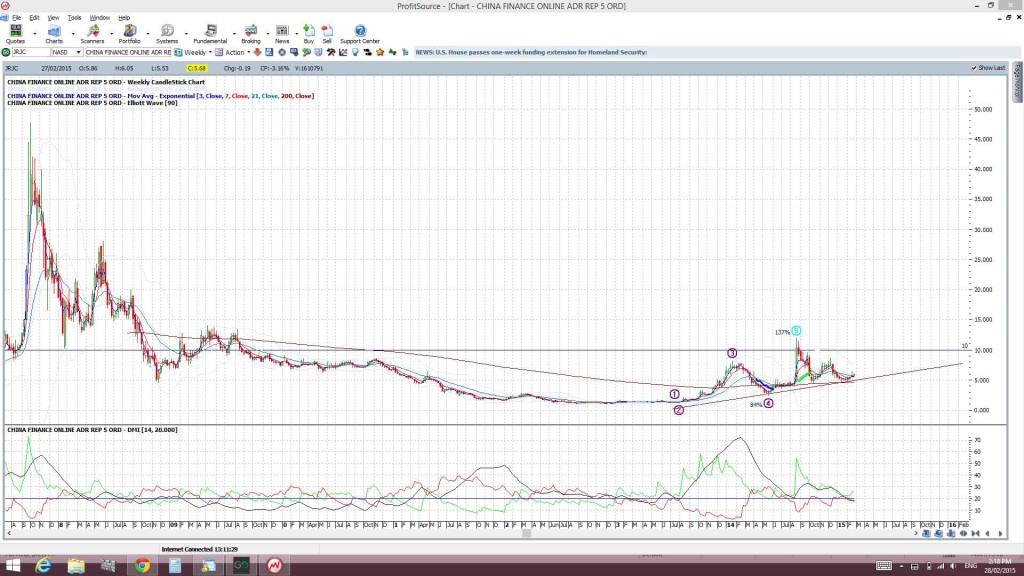
Task: Click the green circle icon beside symbol field
Action: pyautogui.click(x=6, y=52)
